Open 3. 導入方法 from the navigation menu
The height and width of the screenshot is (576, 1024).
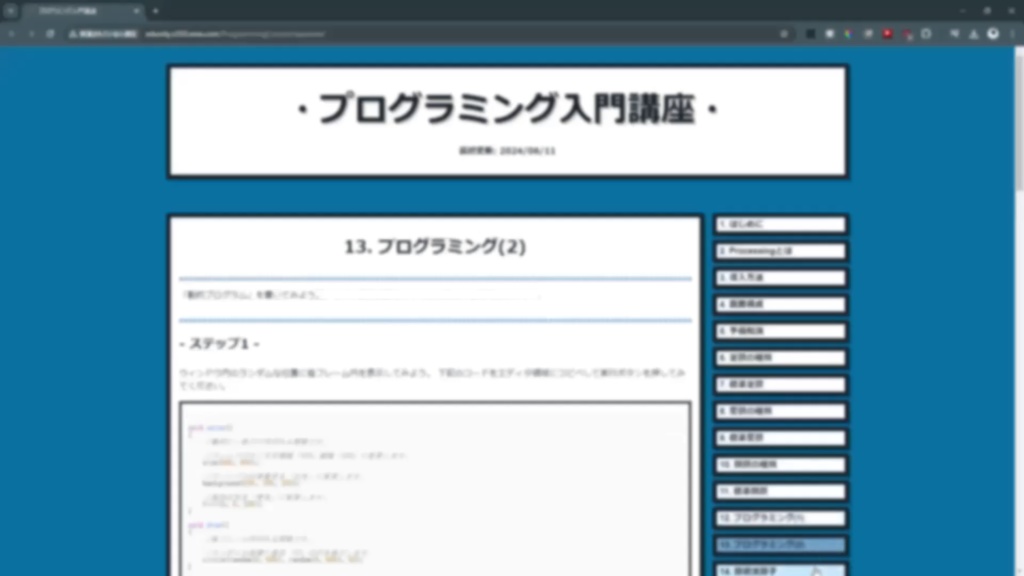[778, 277]
